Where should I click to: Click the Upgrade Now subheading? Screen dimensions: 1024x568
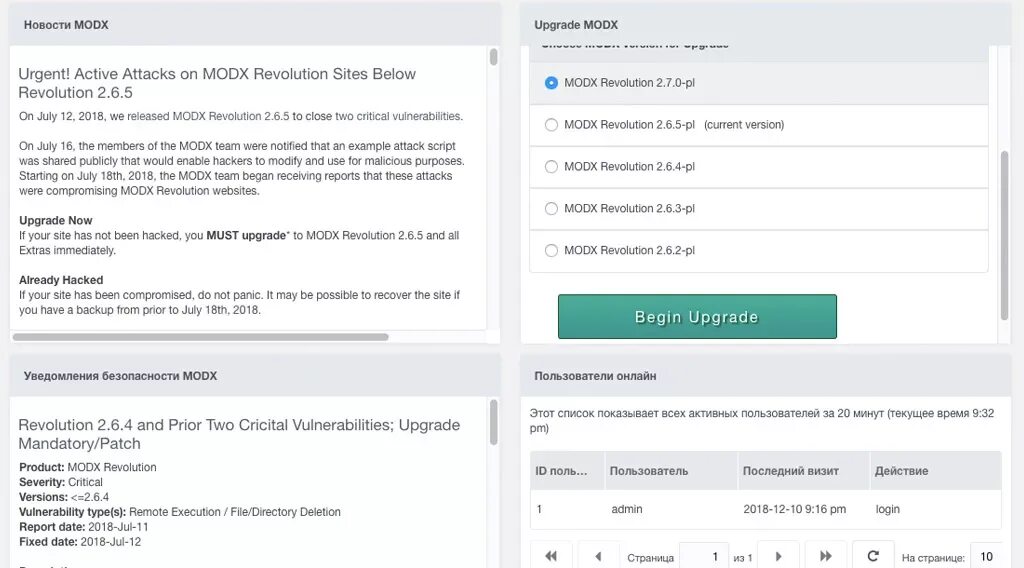pos(56,221)
